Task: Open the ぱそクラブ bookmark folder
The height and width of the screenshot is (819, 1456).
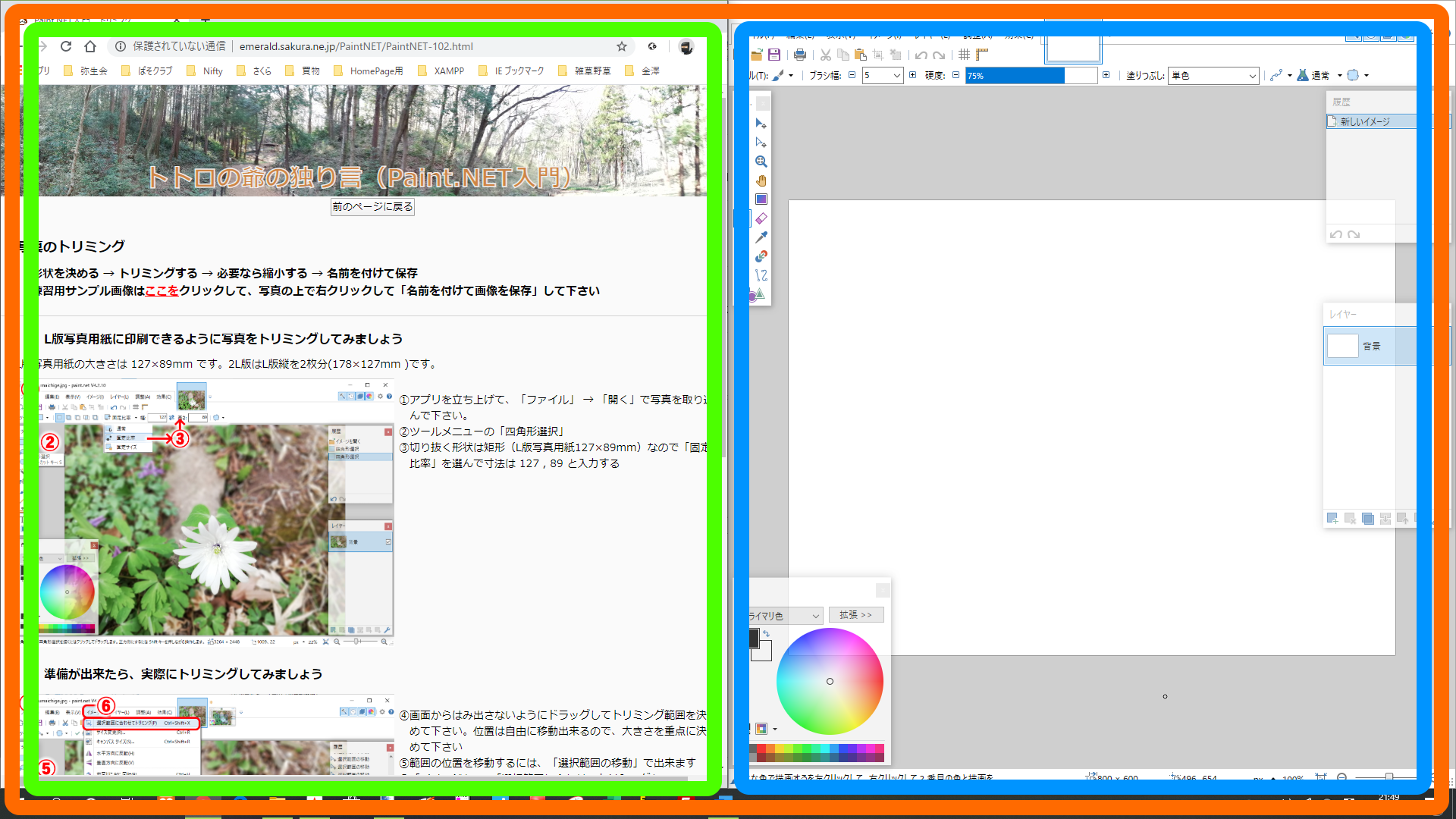Action: pyautogui.click(x=147, y=71)
